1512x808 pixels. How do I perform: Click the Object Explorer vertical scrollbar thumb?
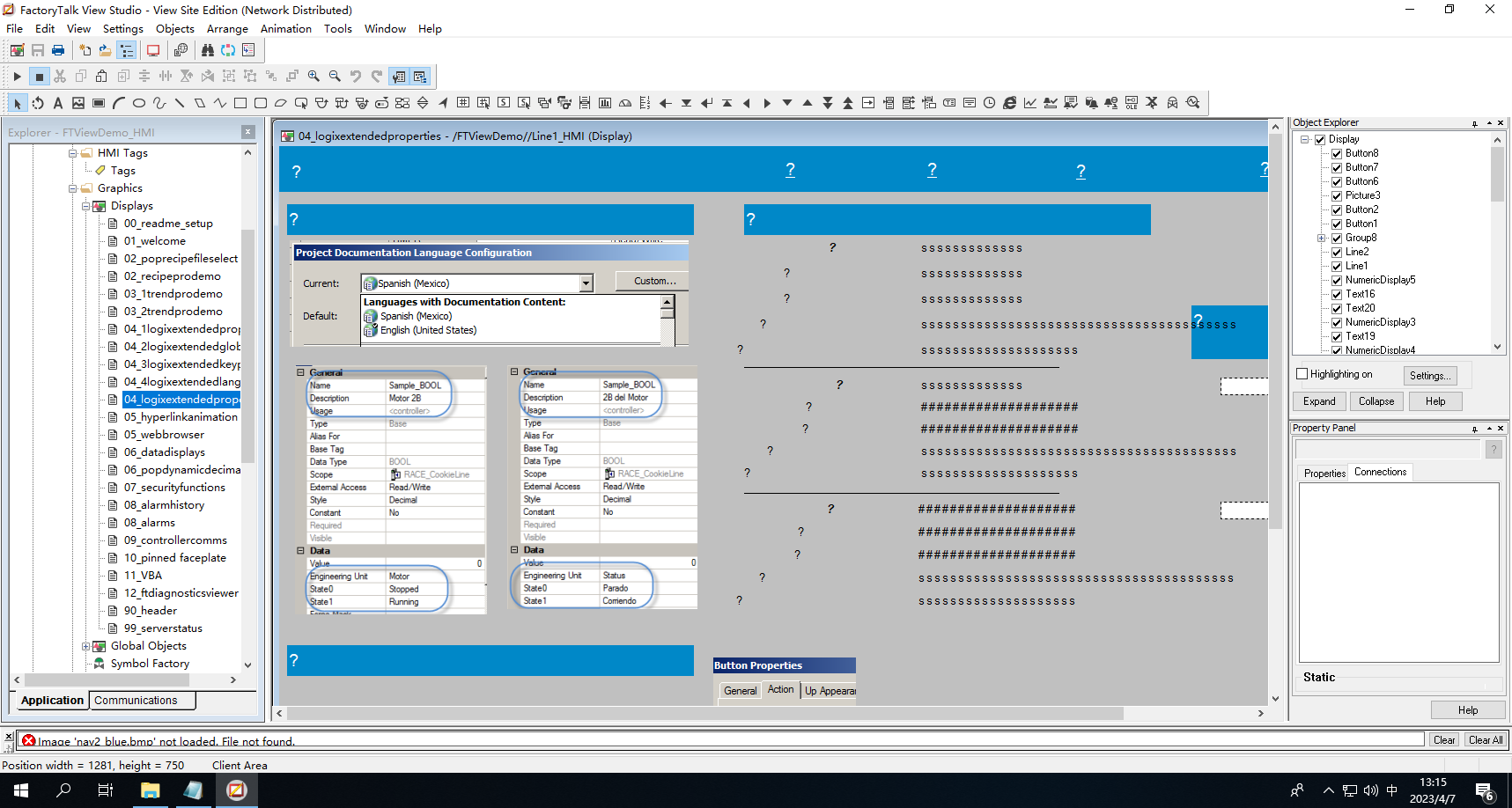[x=1497, y=174]
